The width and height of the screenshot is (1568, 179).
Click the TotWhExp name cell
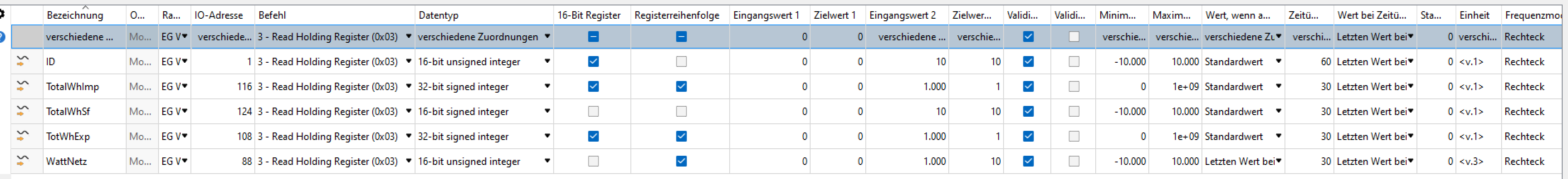pyautogui.click(x=68, y=136)
